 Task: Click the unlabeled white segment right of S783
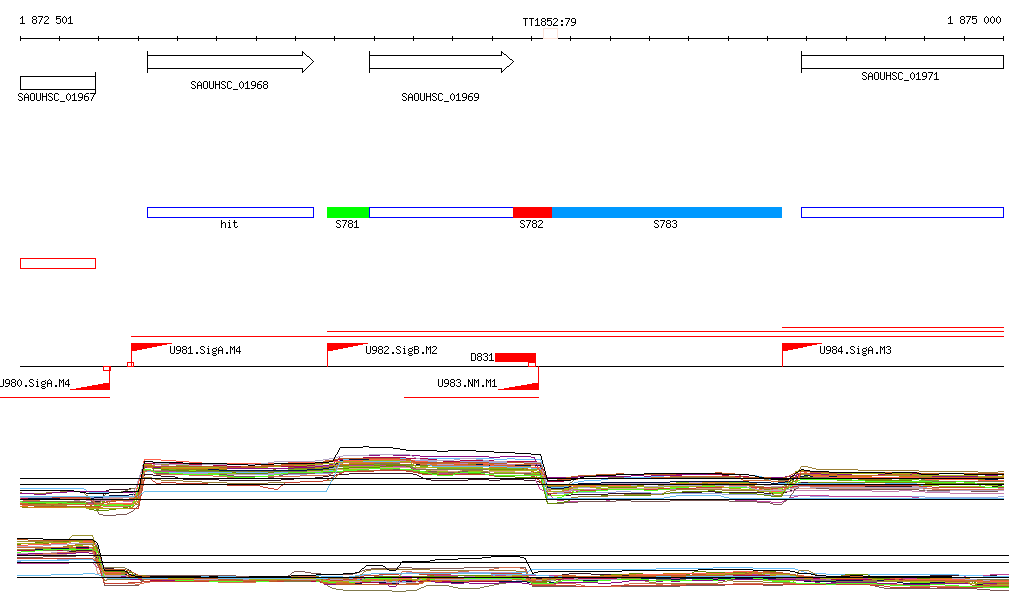[901, 212]
